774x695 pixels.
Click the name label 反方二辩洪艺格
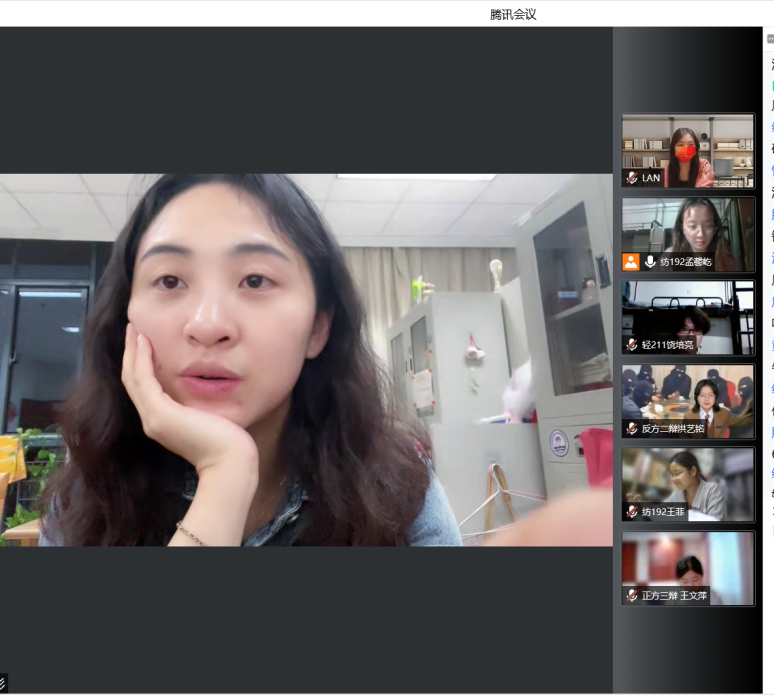675,428
